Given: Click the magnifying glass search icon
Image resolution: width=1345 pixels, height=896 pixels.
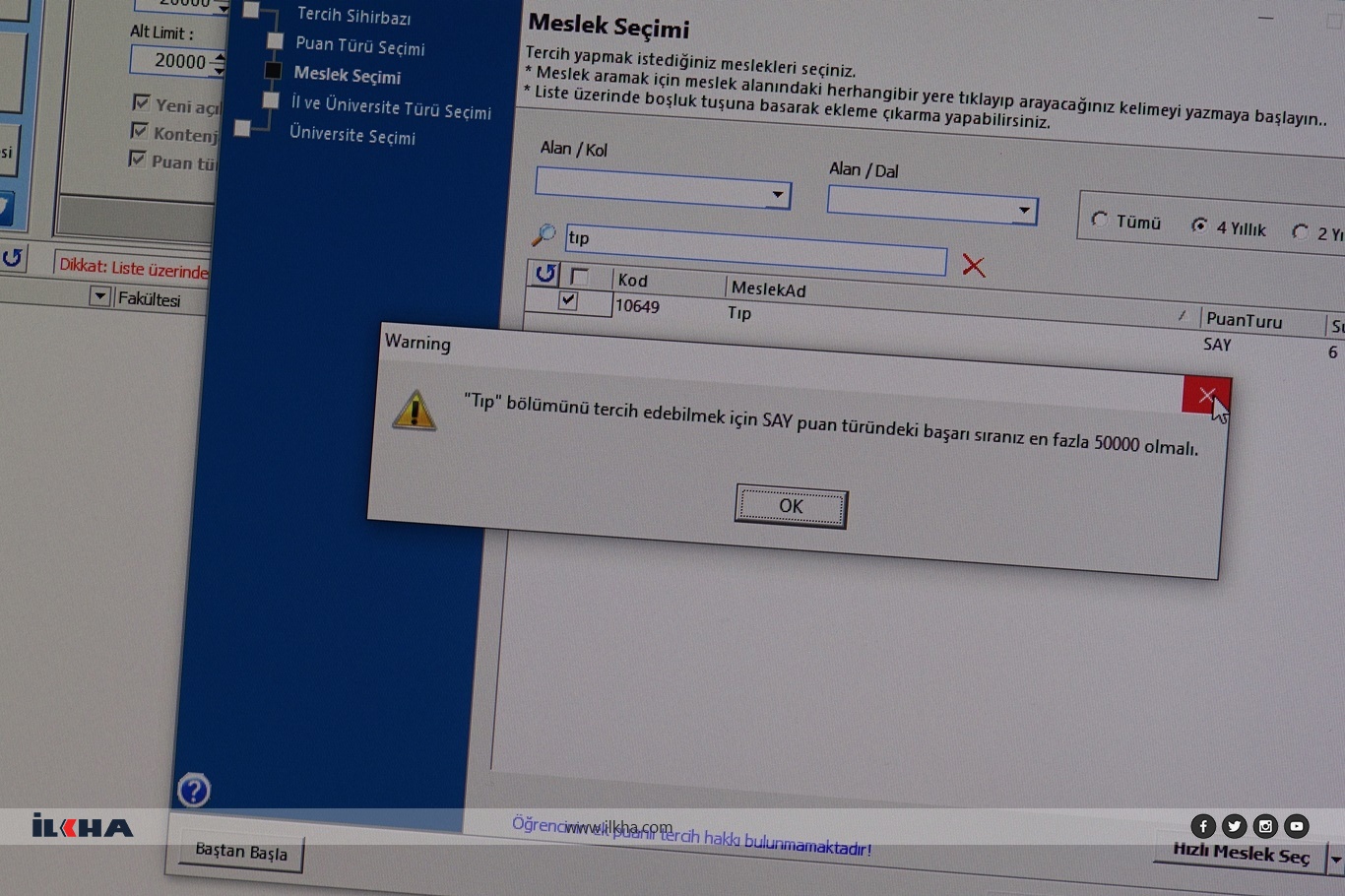Looking at the screenshot, I should [x=543, y=234].
